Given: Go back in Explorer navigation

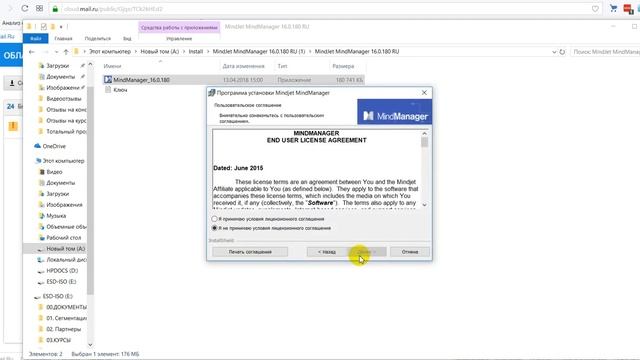Looking at the screenshot, I should coord(32,52).
